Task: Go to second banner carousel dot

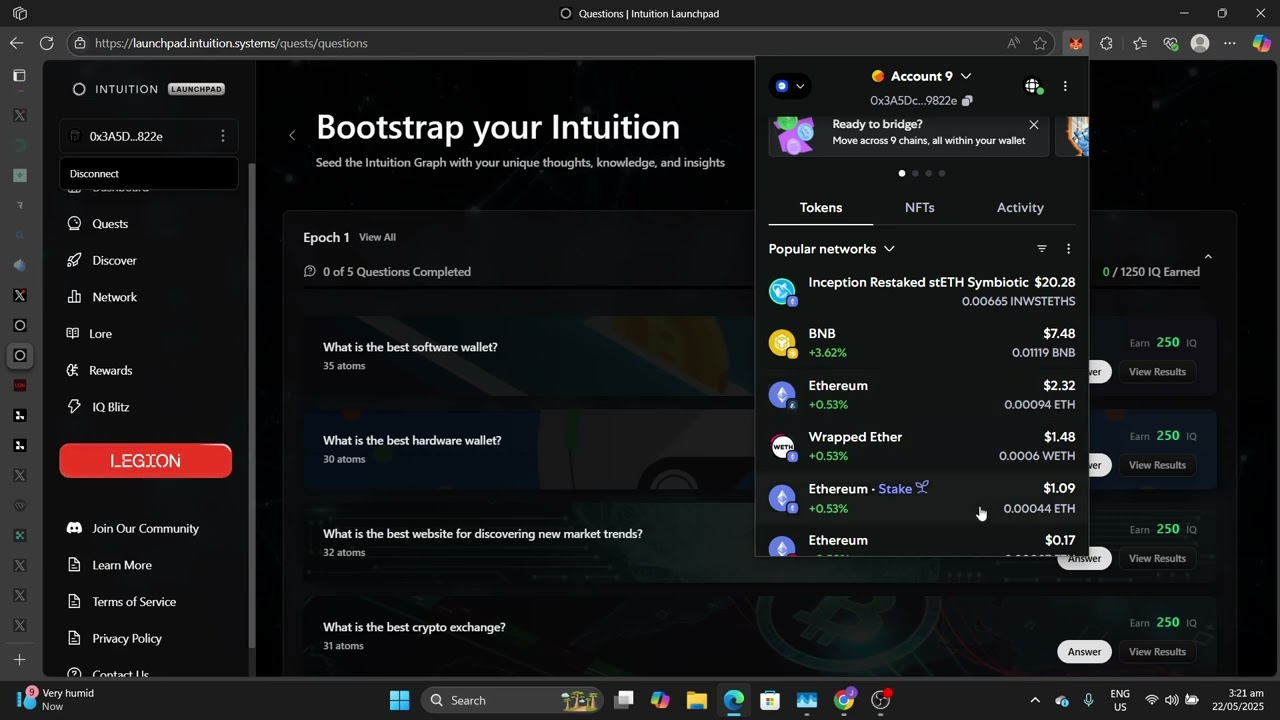Action: coord(915,173)
